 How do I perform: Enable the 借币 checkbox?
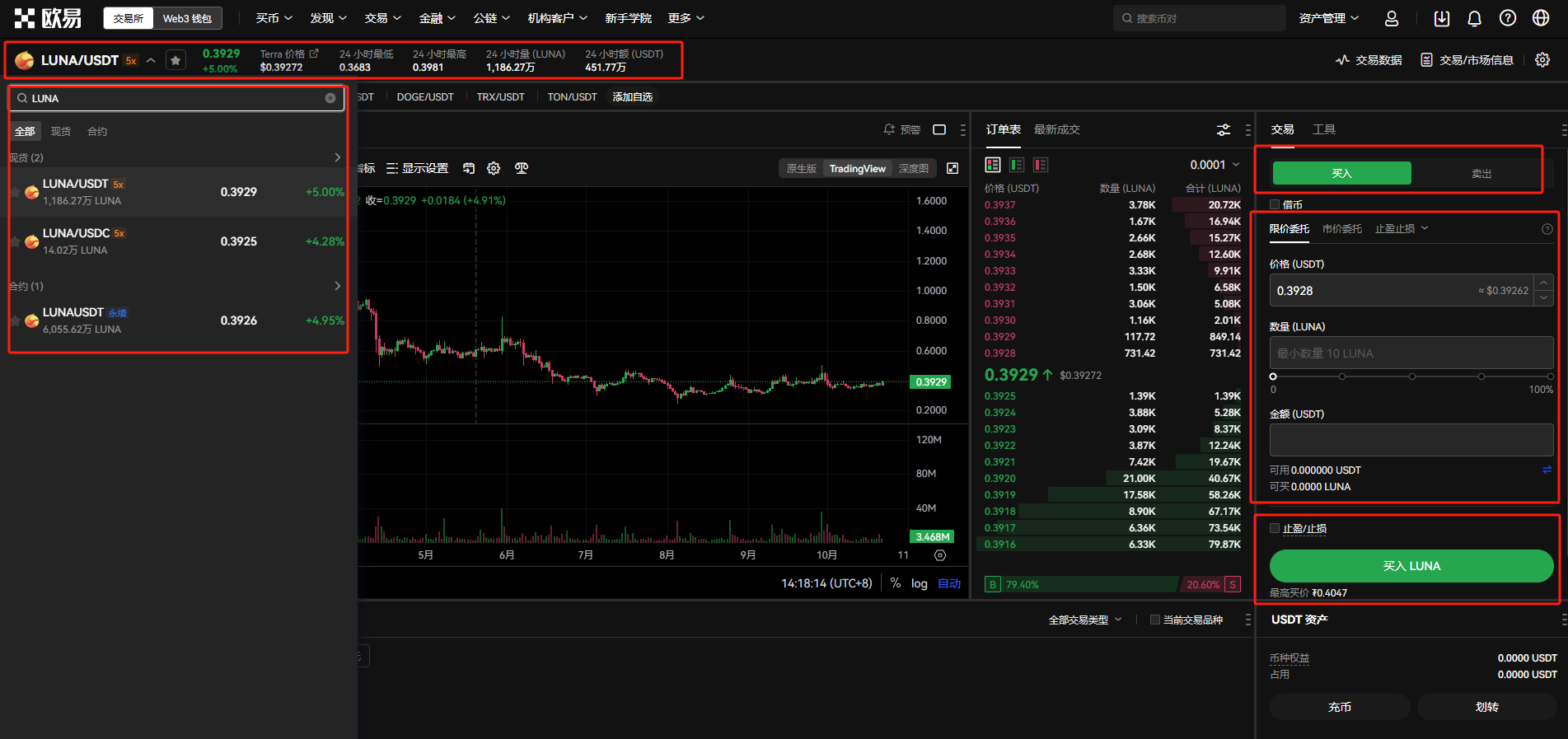pyautogui.click(x=1275, y=204)
